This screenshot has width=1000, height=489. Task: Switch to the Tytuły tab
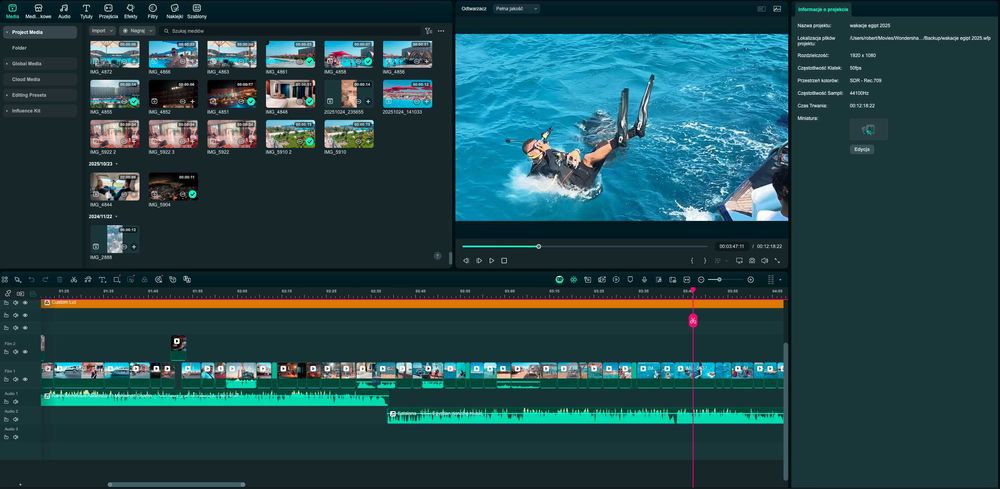pos(86,11)
